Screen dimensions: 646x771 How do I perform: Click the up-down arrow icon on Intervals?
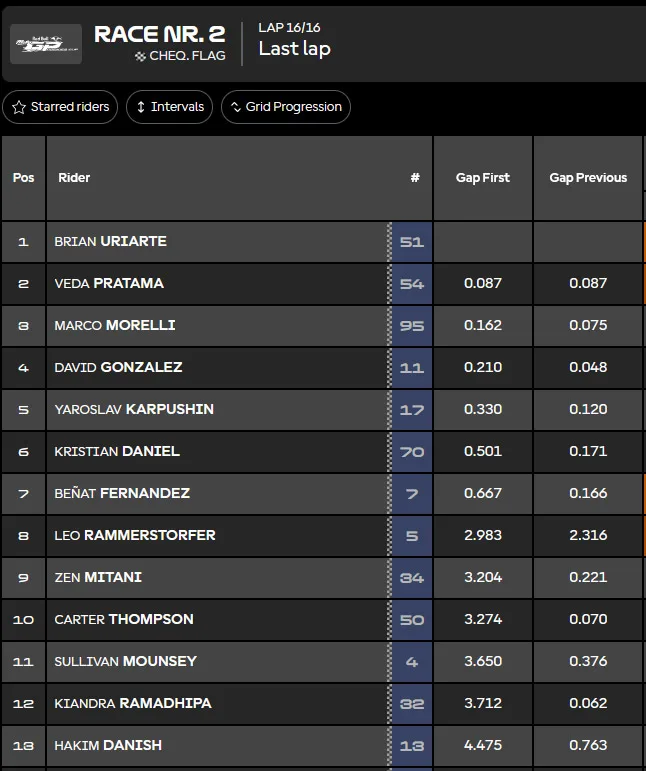141,107
